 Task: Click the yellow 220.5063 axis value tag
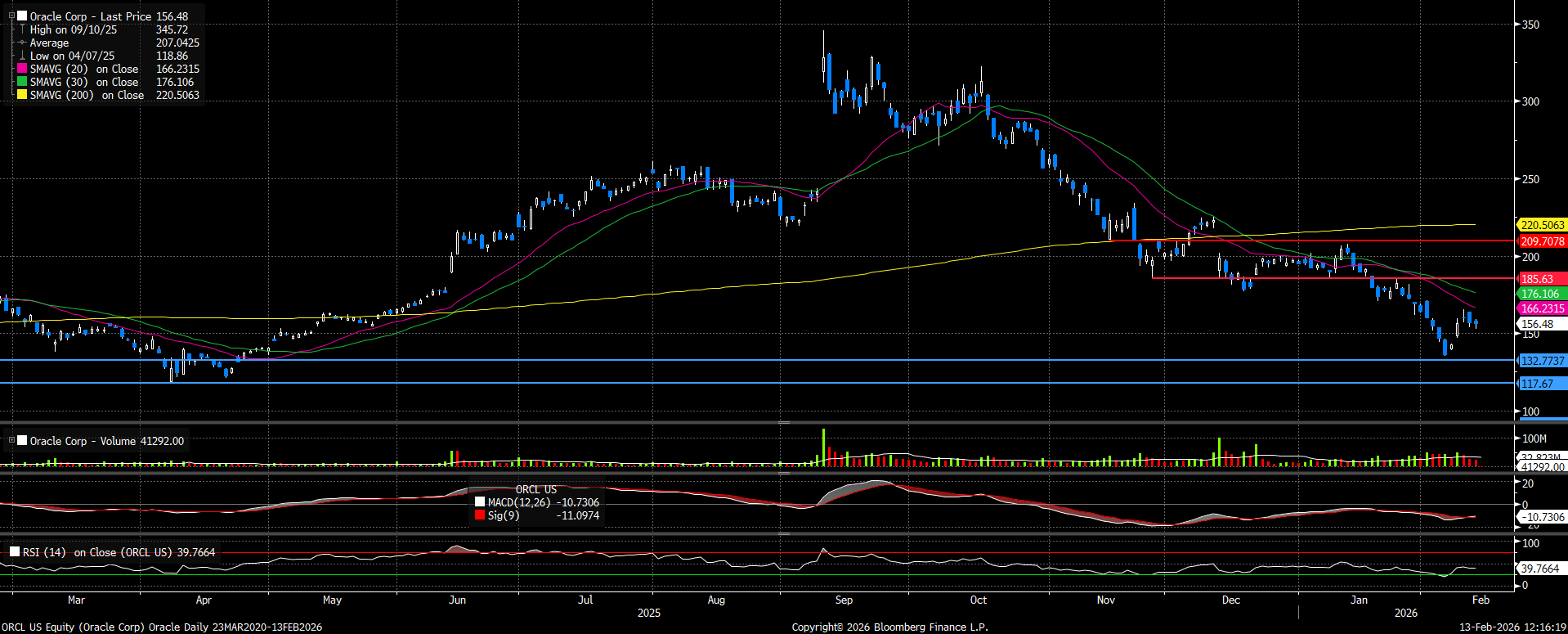[x=1542, y=225]
